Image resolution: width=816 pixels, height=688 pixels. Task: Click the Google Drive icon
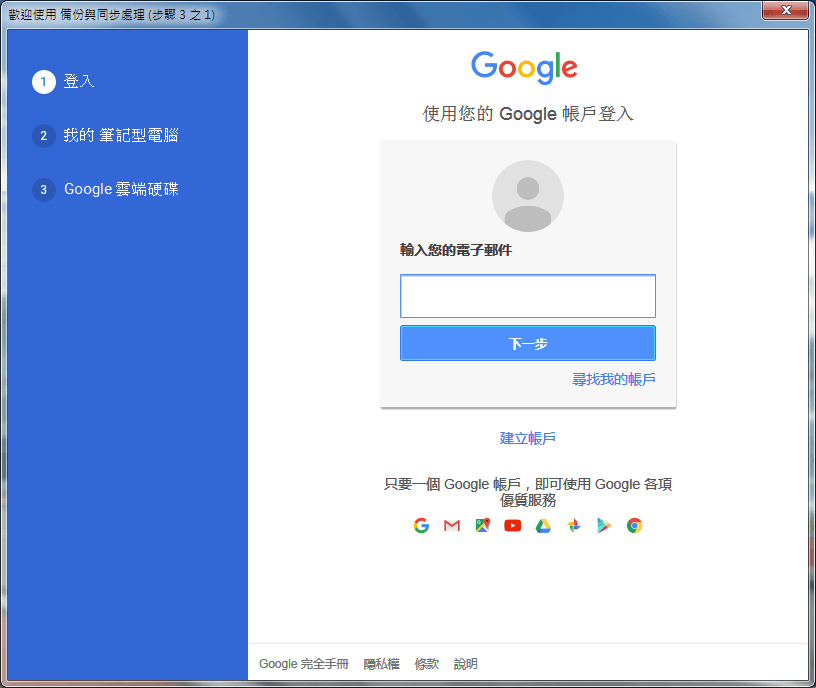click(x=543, y=525)
